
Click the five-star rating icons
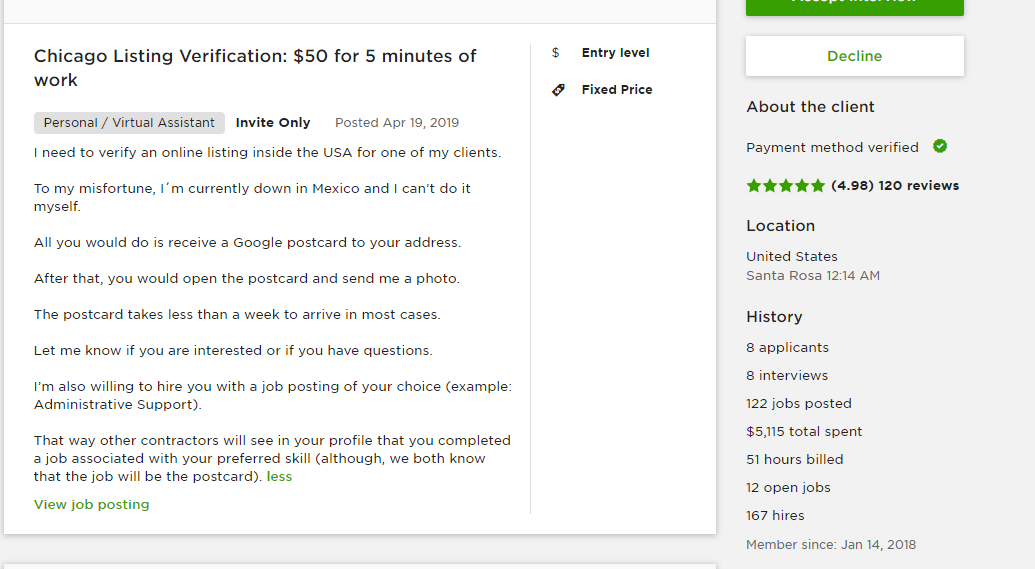tap(785, 185)
